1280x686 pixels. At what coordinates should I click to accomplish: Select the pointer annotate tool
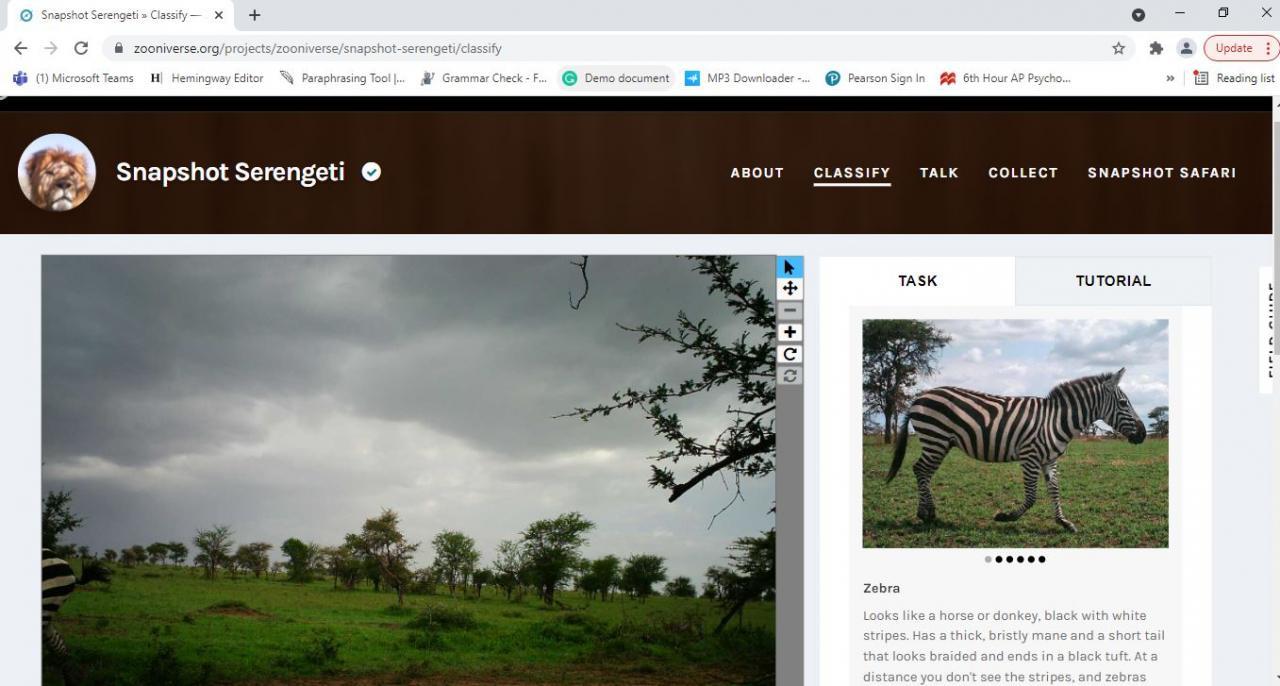coord(790,267)
